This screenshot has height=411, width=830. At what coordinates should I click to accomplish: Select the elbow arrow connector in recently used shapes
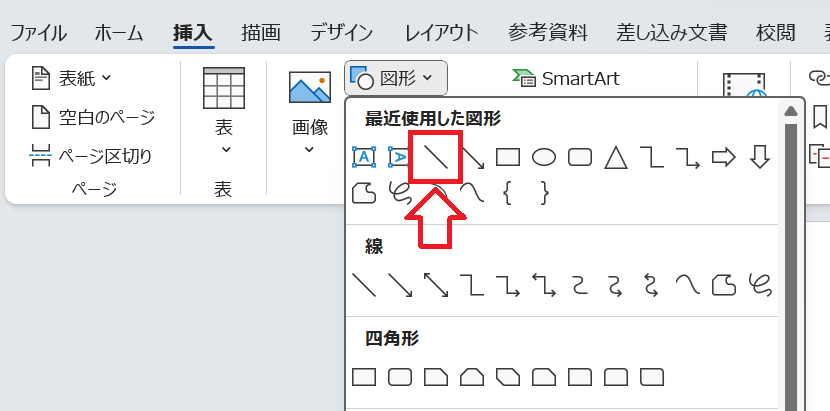(688, 157)
